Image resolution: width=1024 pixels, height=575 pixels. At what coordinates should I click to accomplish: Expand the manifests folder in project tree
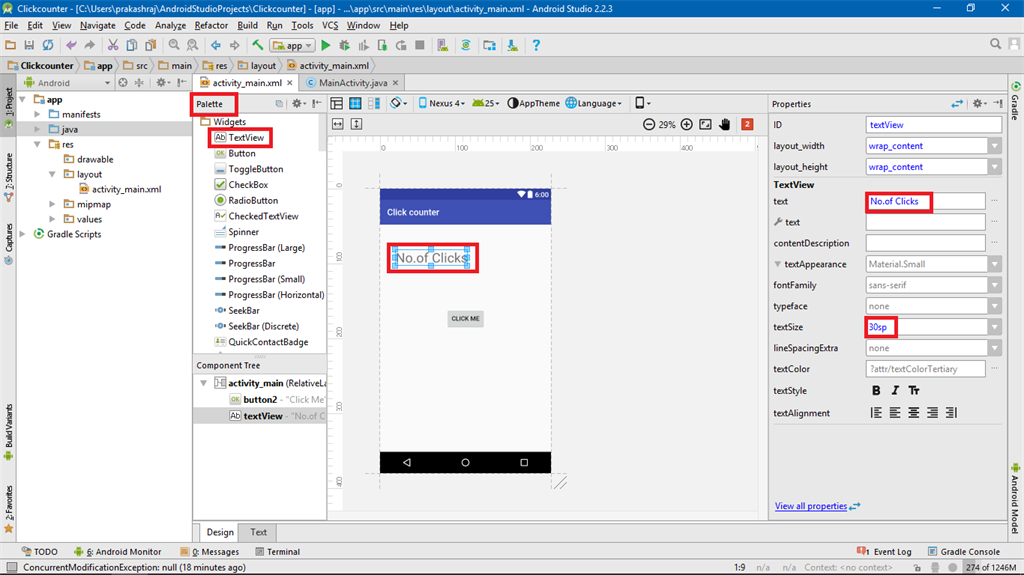pos(38,114)
